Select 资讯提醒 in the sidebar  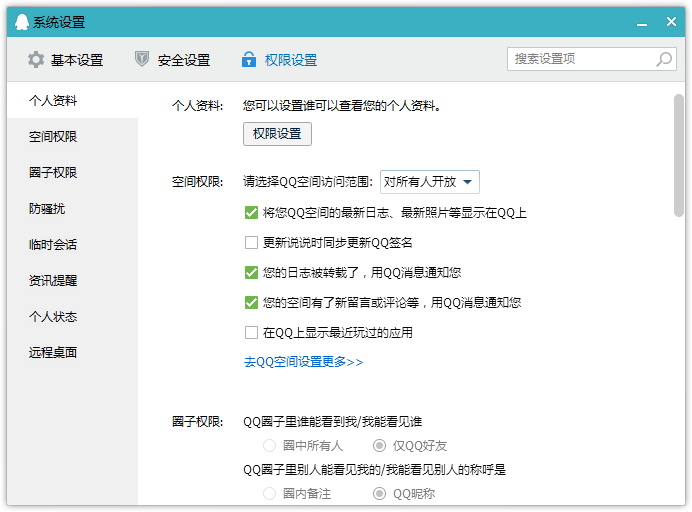72,281
